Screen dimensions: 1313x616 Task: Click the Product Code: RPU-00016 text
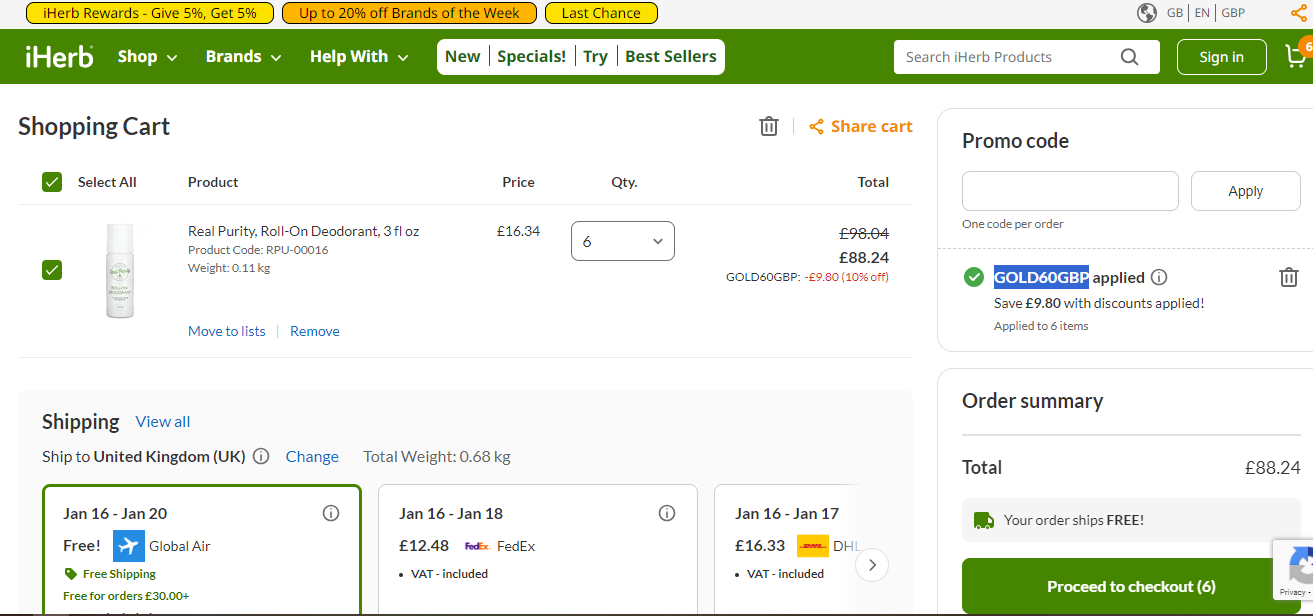258,250
